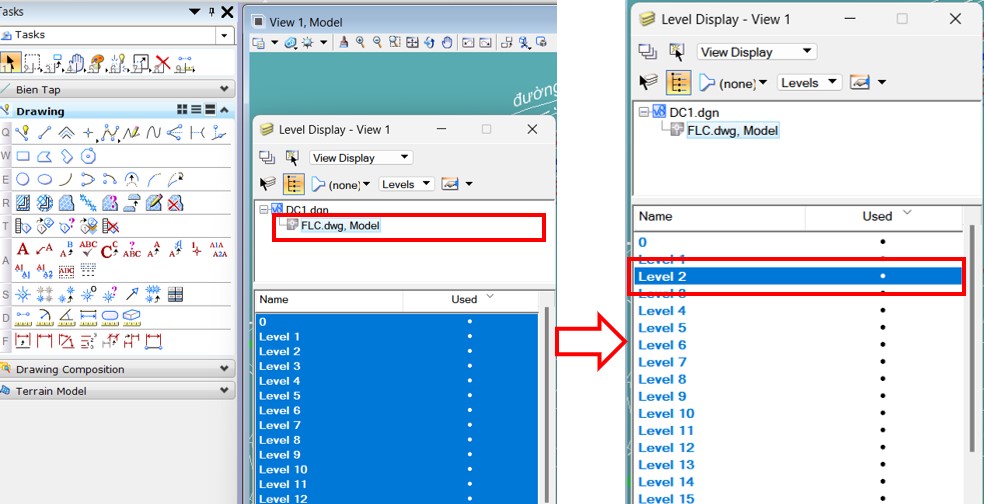Expand the Terrain Model task group

[x=224, y=391]
